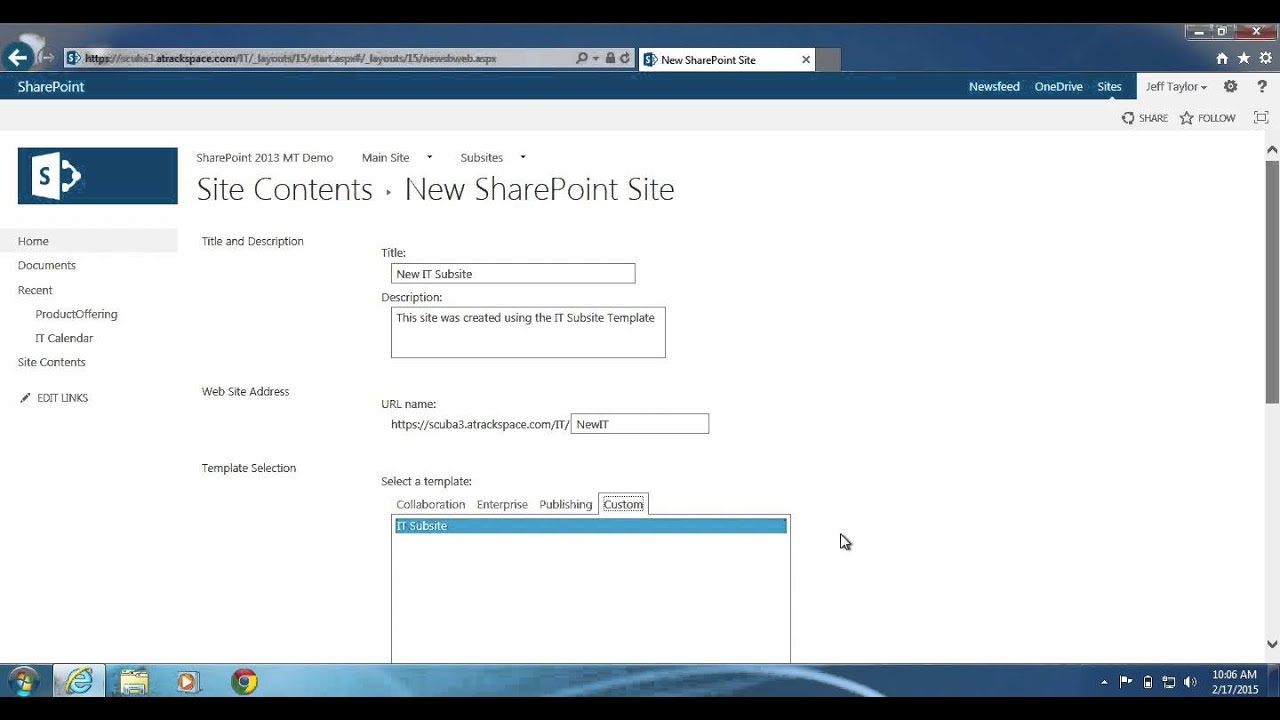Click the security lock icon in address bar
The width and height of the screenshot is (1280, 720).
[611, 59]
